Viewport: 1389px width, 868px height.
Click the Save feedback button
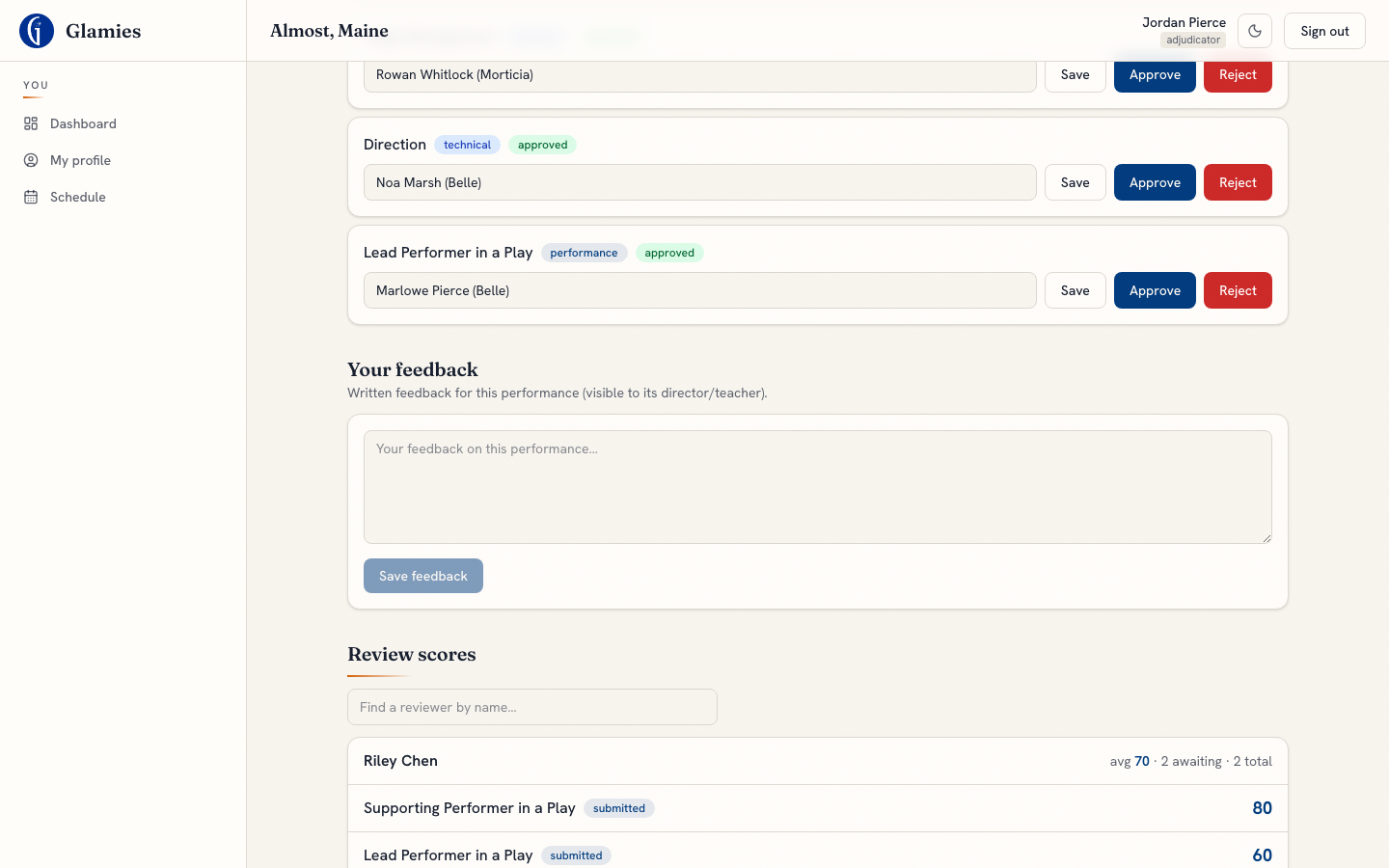click(423, 576)
